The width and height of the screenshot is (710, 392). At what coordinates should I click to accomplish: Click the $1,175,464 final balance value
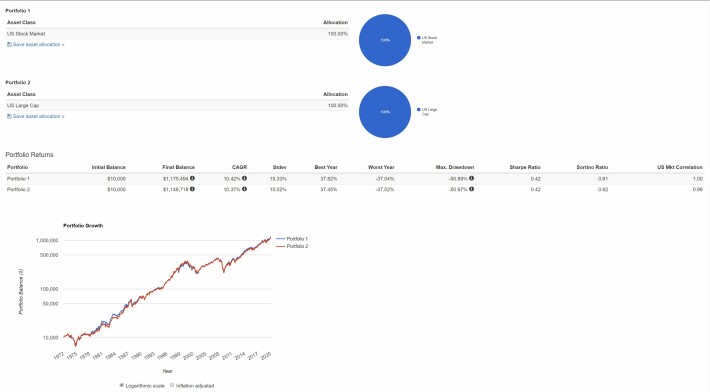(176, 179)
